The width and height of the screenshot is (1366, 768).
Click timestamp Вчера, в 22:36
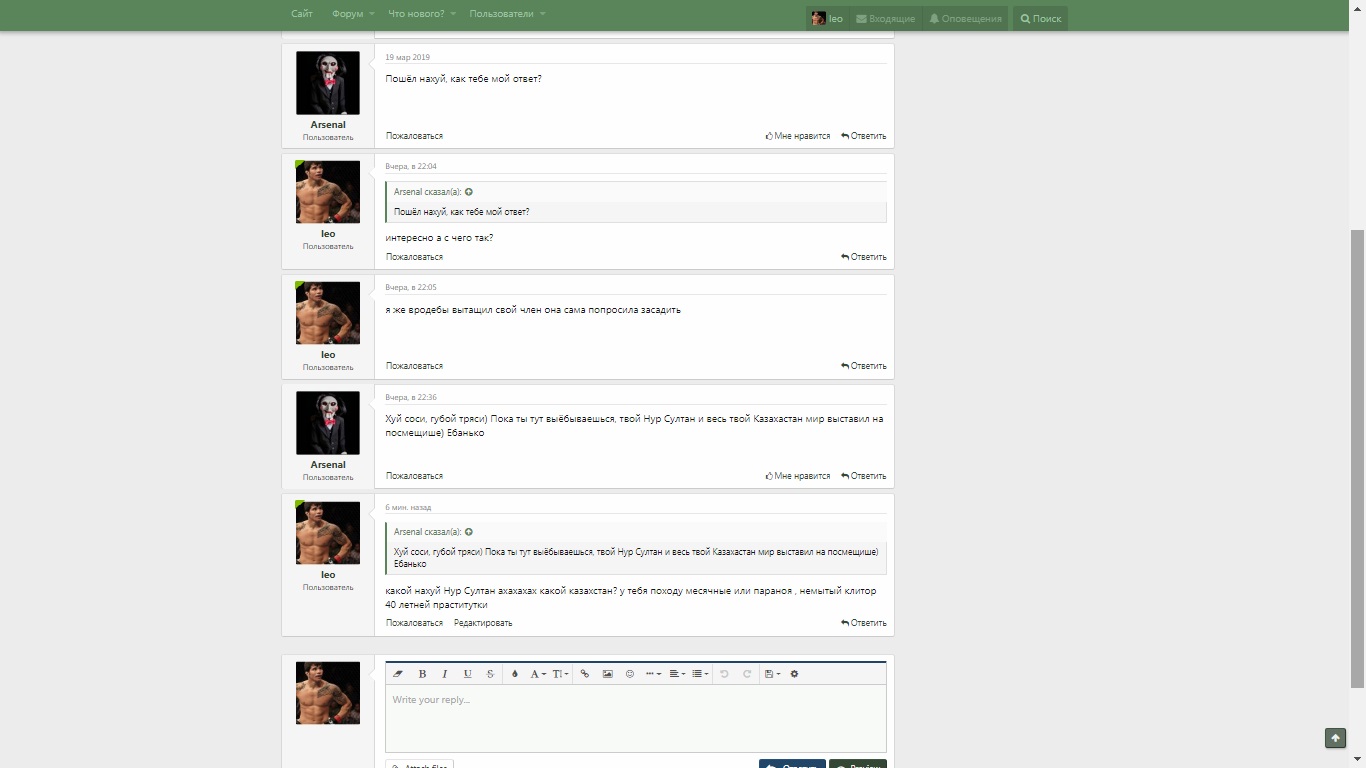click(411, 397)
